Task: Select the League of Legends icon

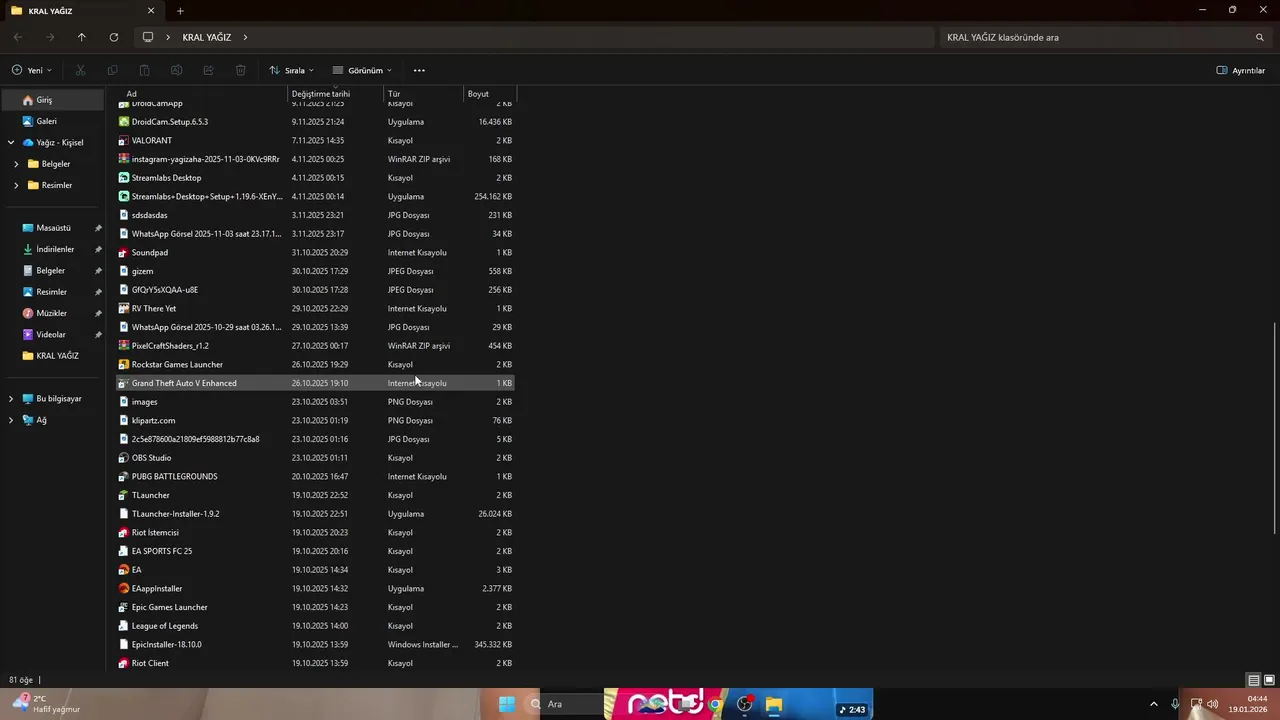Action: point(124,626)
